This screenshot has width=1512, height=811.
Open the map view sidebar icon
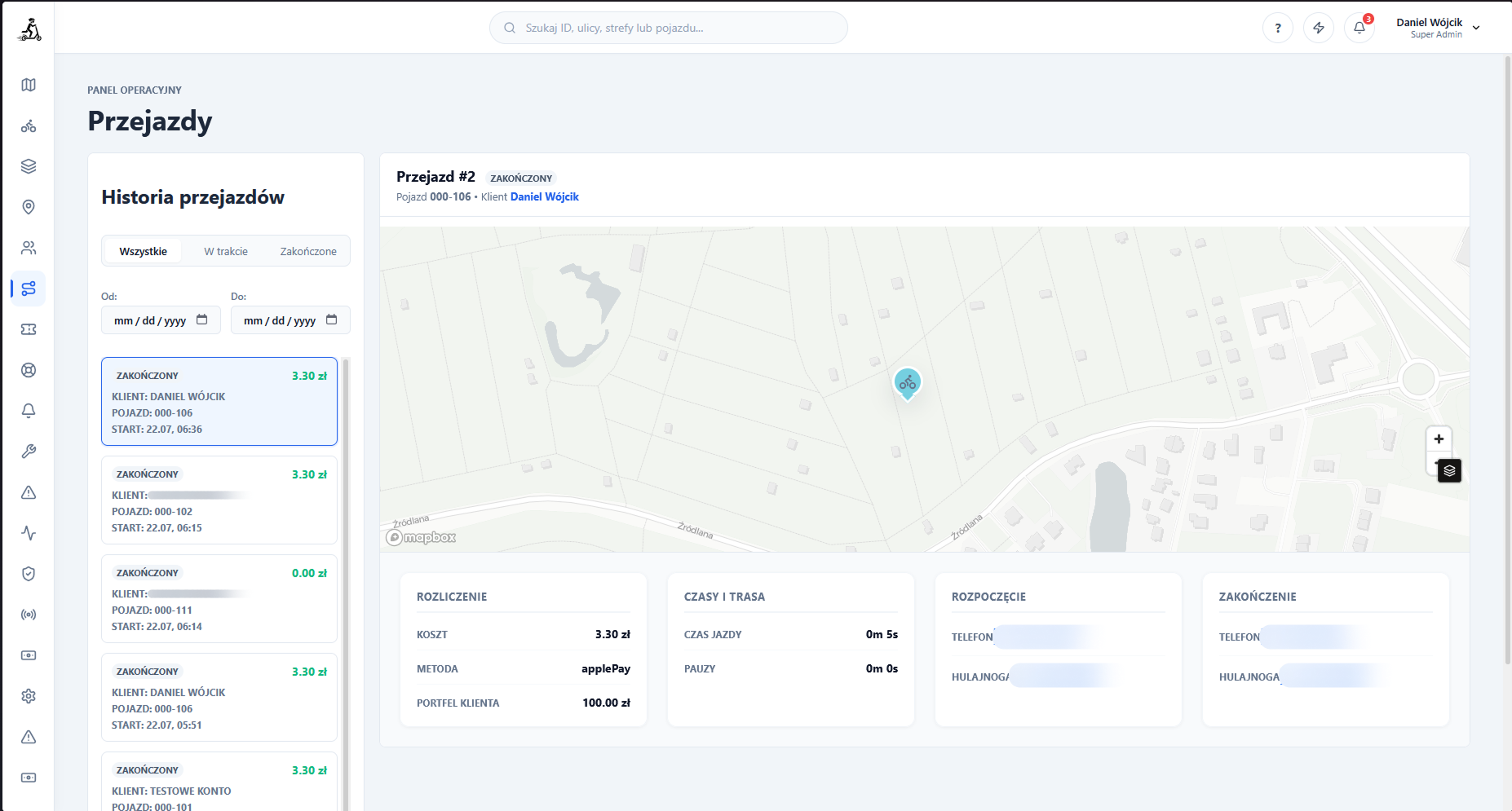point(29,85)
